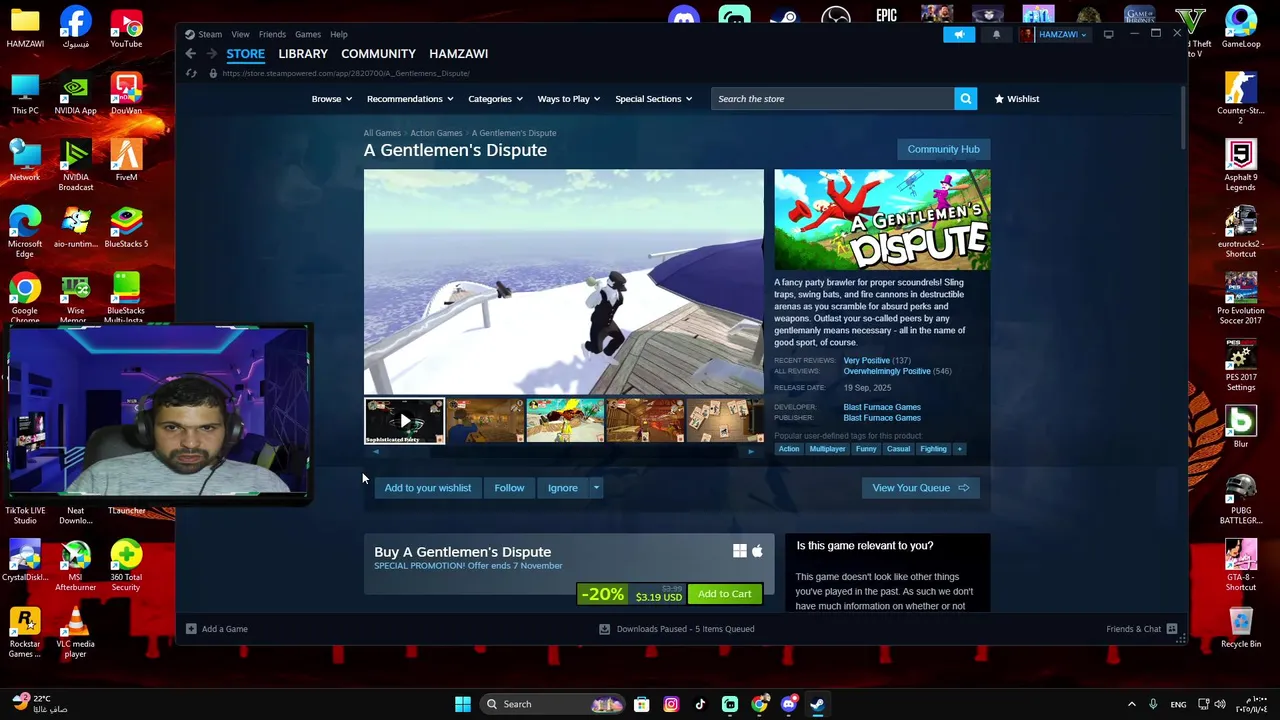This screenshot has width=1280, height=720.
Task: Show hidden icons in system tray
Action: coord(1131,704)
